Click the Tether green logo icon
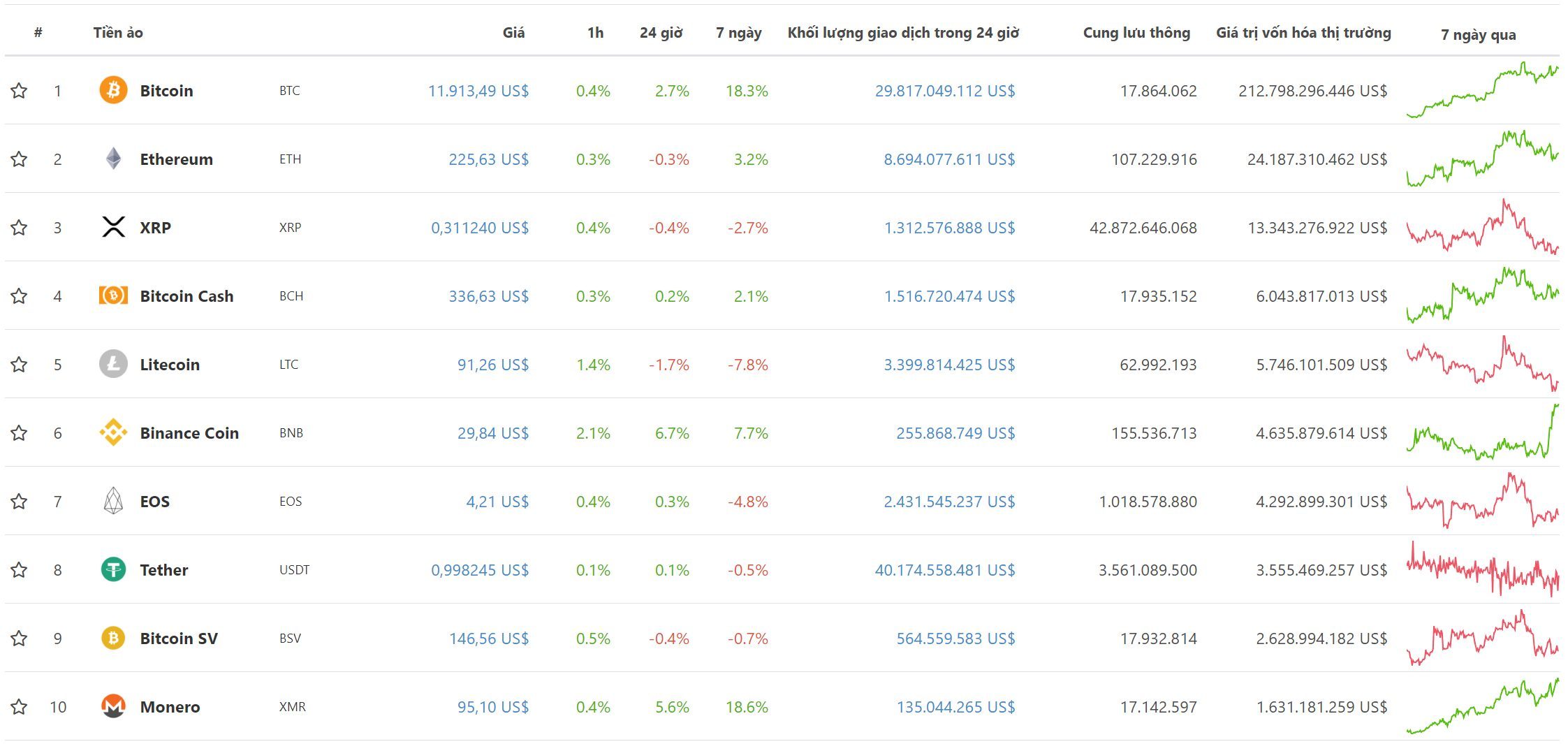This screenshot has width=1568, height=744. [113, 569]
